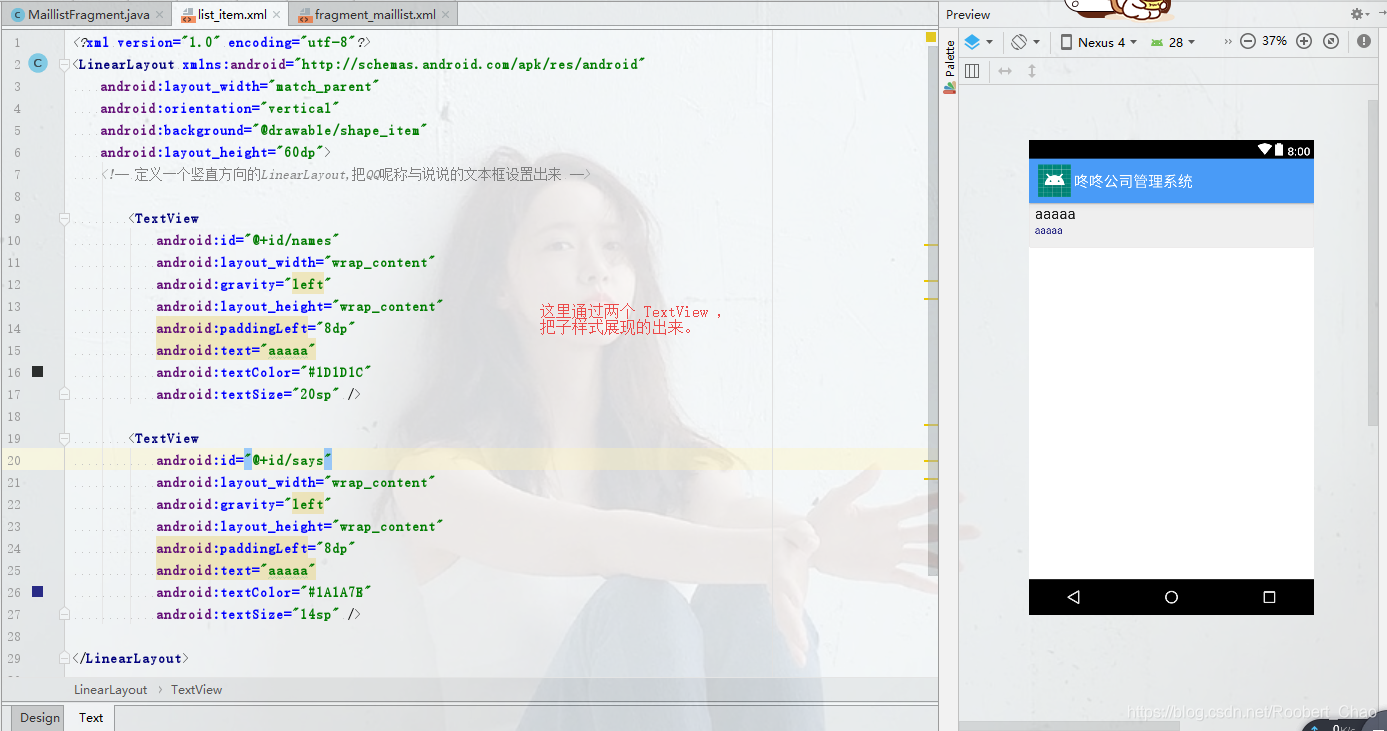
Task: Switch to the Design editor tab
Action: click(x=39, y=717)
